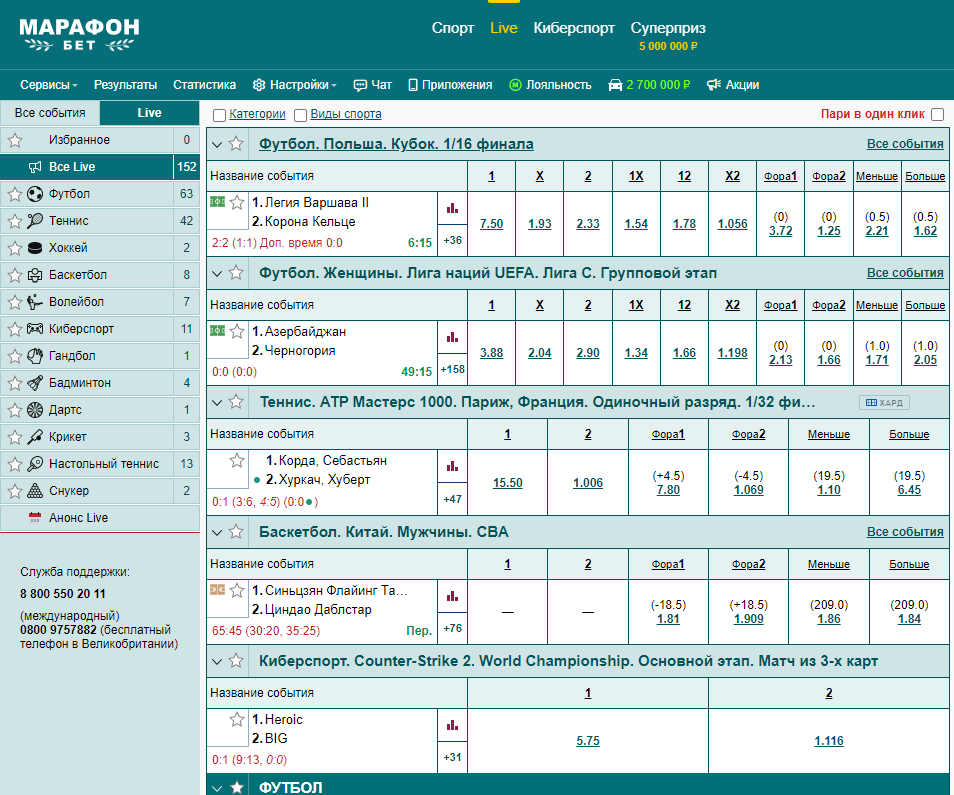
Task: Open the Акции promotions link
Action: [x=733, y=85]
